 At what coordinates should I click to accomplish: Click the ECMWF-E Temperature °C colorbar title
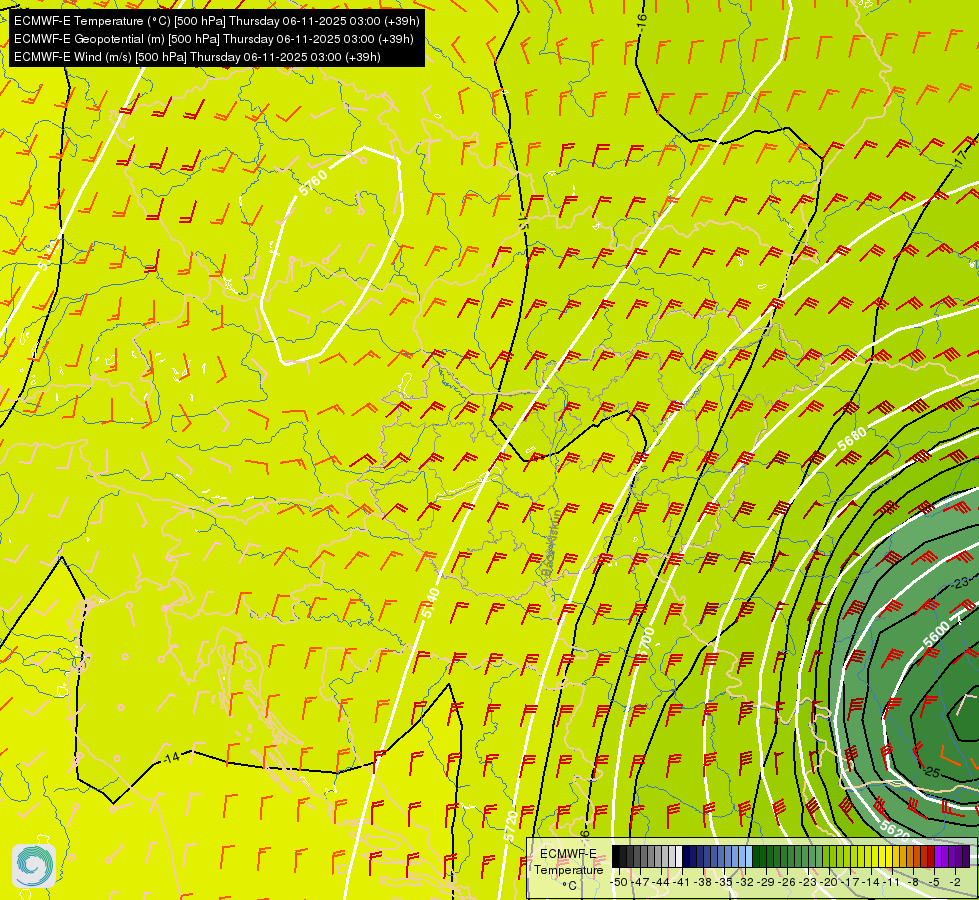[x=568, y=870]
